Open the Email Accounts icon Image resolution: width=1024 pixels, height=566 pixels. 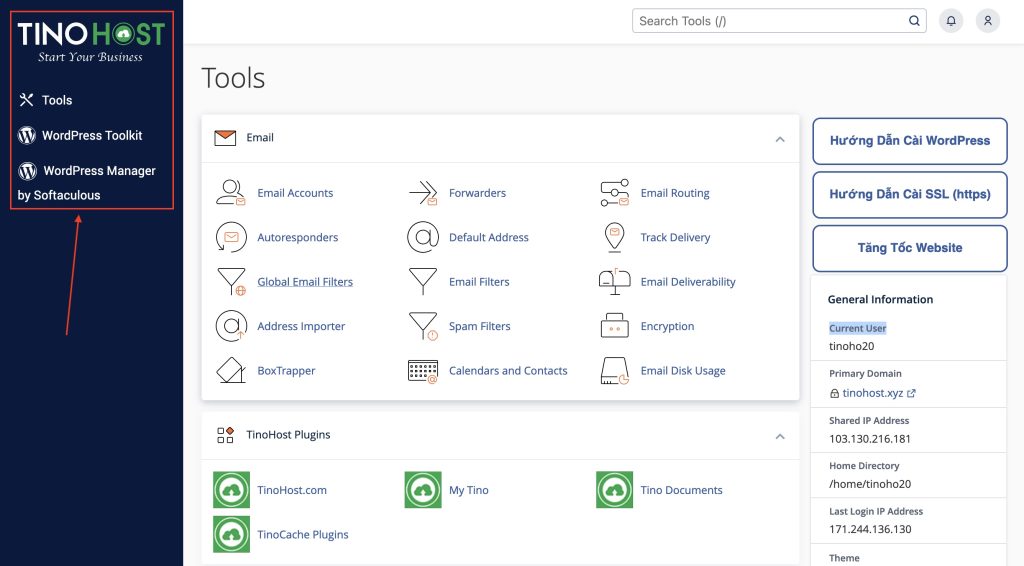[231, 193]
